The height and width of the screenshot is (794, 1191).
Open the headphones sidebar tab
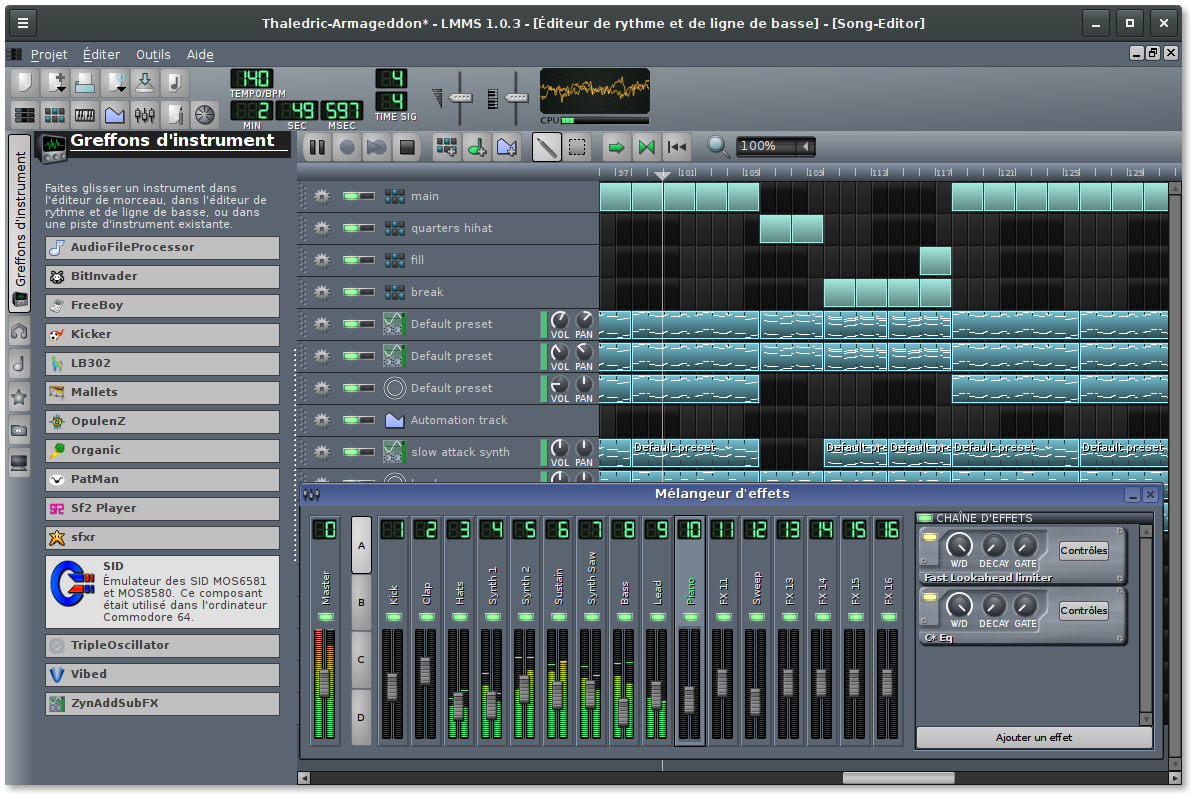pos(19,331)
